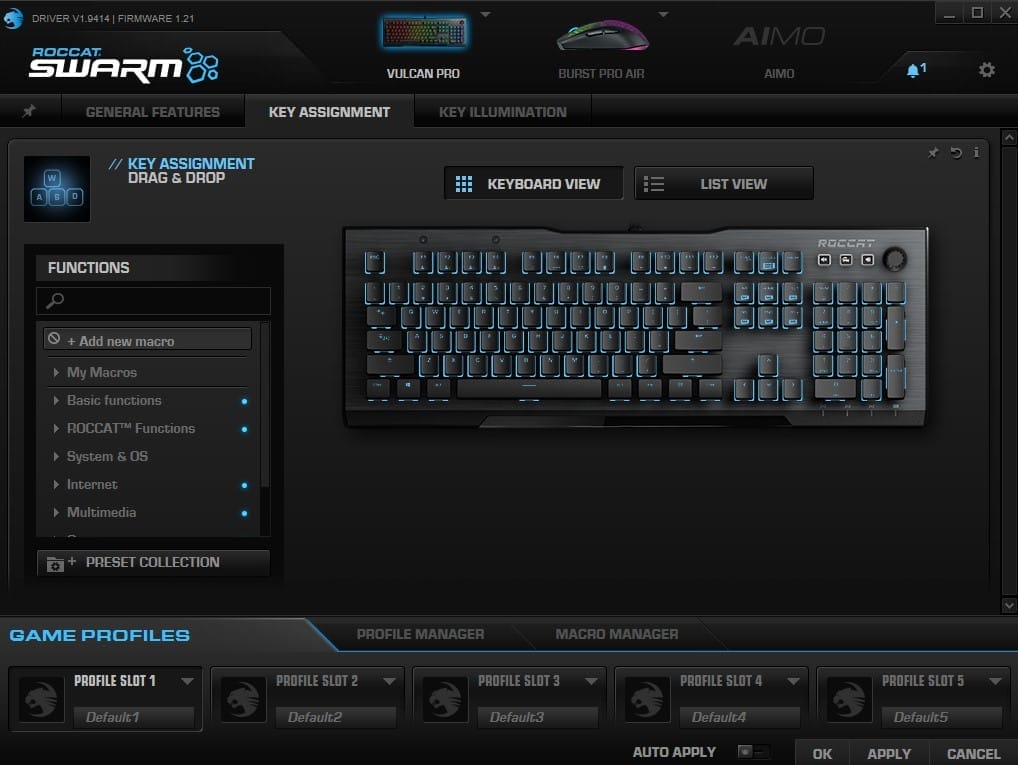The width and height of the screenshot is (1018, 765).
Task: Click the Preset Collection button
Action: point(153,562)
